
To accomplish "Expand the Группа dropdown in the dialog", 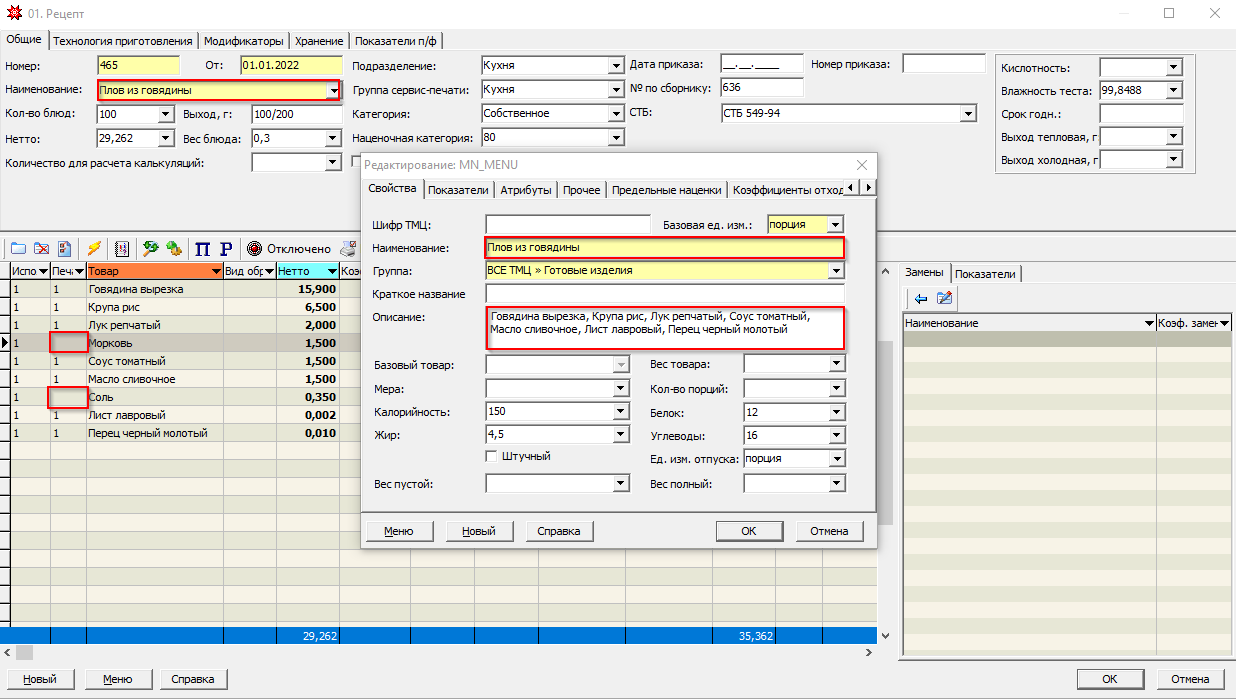I will click(836, 271).
